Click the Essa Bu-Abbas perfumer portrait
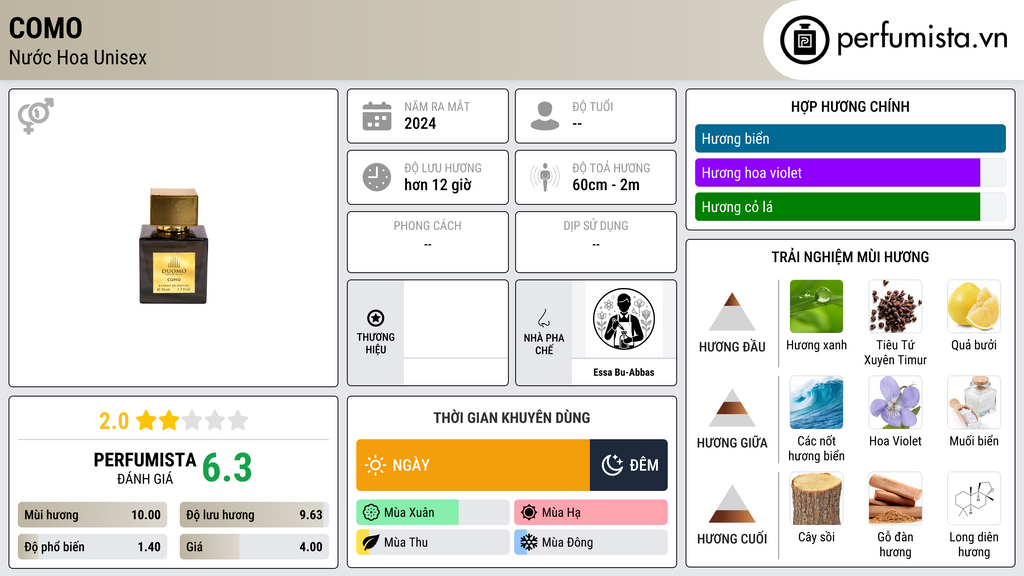 pyautogui.click(x=624, y=319)
